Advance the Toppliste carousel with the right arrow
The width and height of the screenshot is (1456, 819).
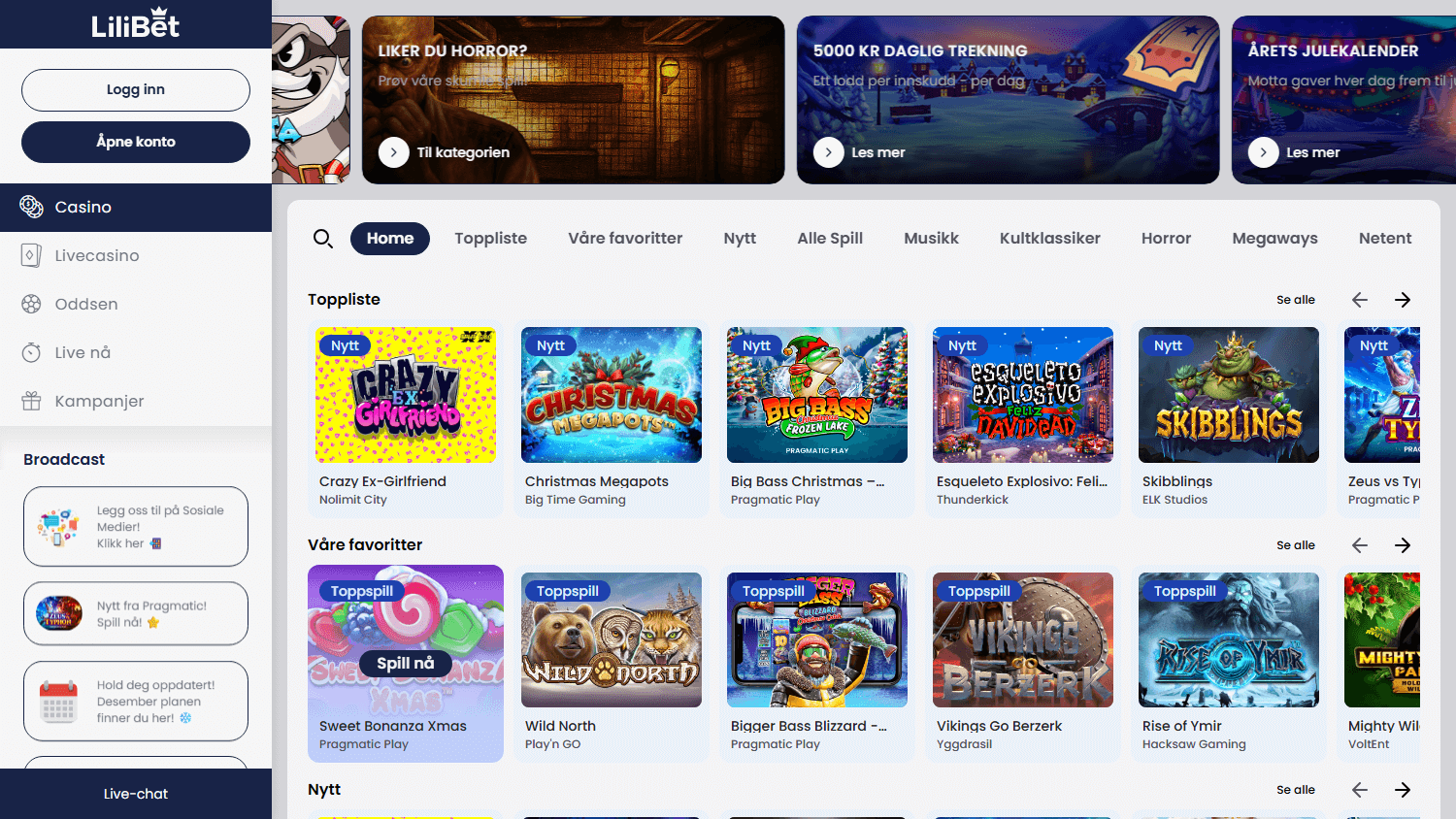[1402, 299]
